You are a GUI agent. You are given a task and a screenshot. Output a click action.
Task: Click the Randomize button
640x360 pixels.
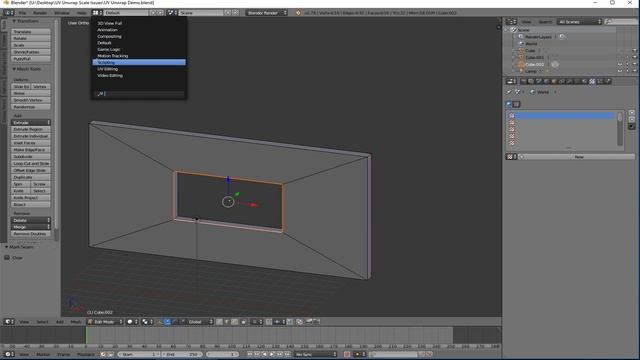(31, 107)
